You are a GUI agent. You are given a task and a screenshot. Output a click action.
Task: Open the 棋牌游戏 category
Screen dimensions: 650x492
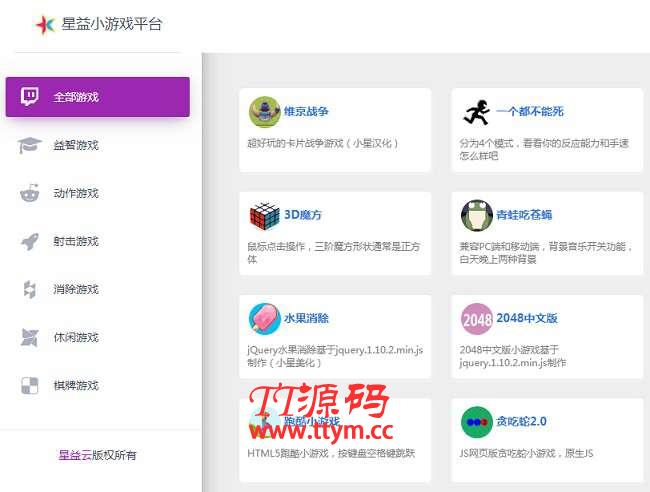point(76,385)
